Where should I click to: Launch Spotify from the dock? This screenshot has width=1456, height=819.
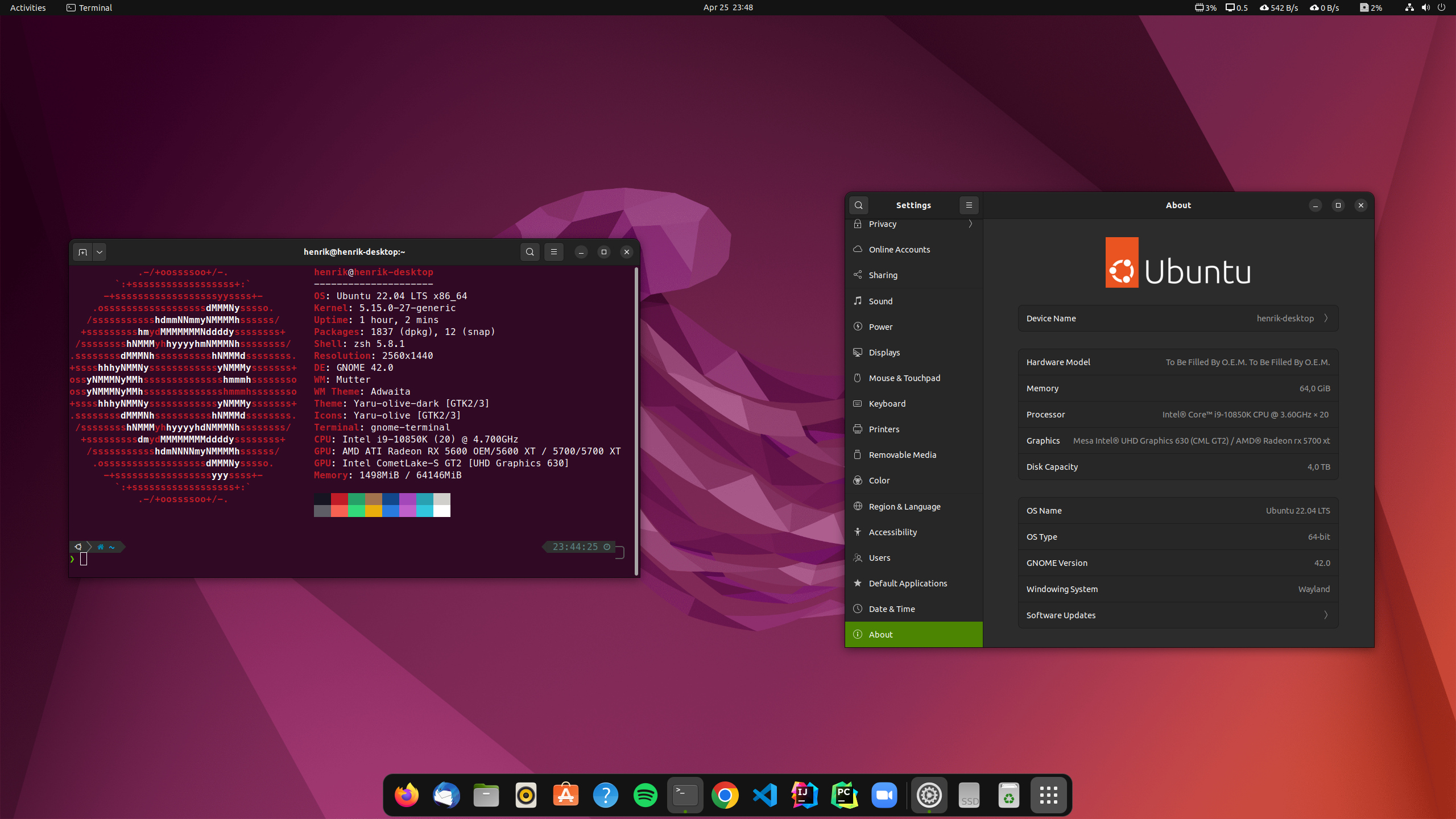point(645,795)
